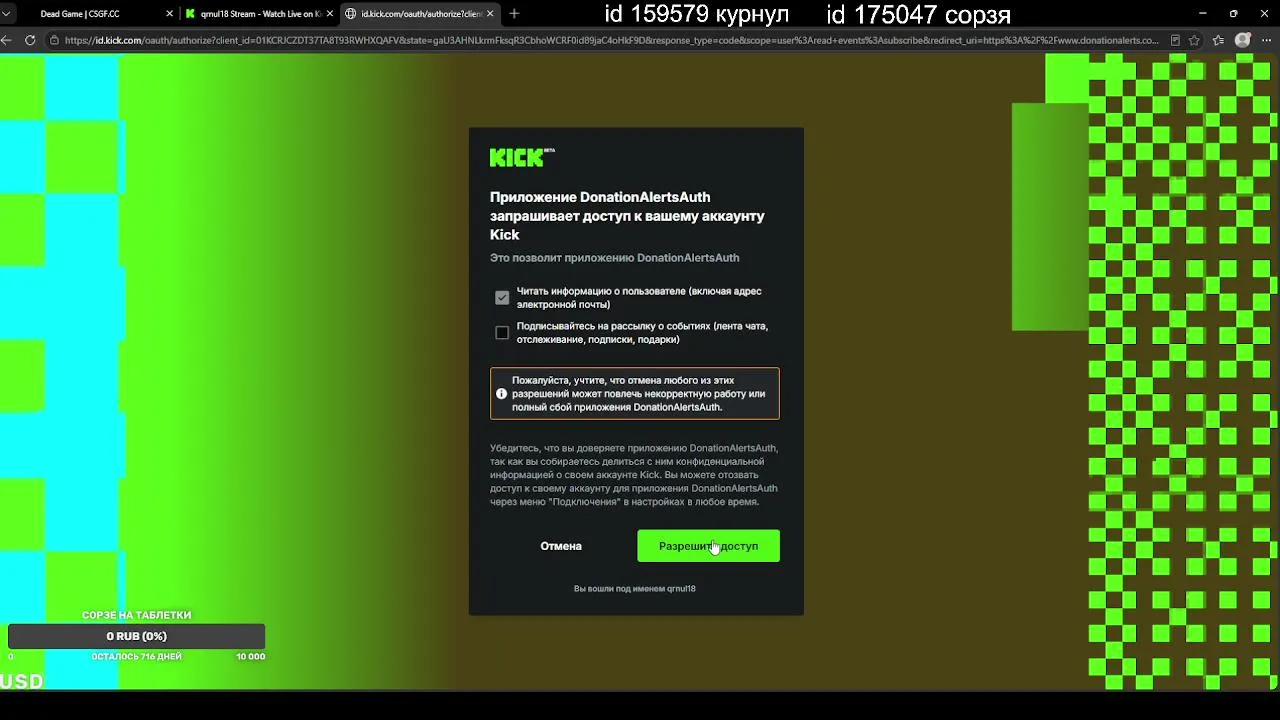Open the reader view icon in address bar

(1175, 40)
